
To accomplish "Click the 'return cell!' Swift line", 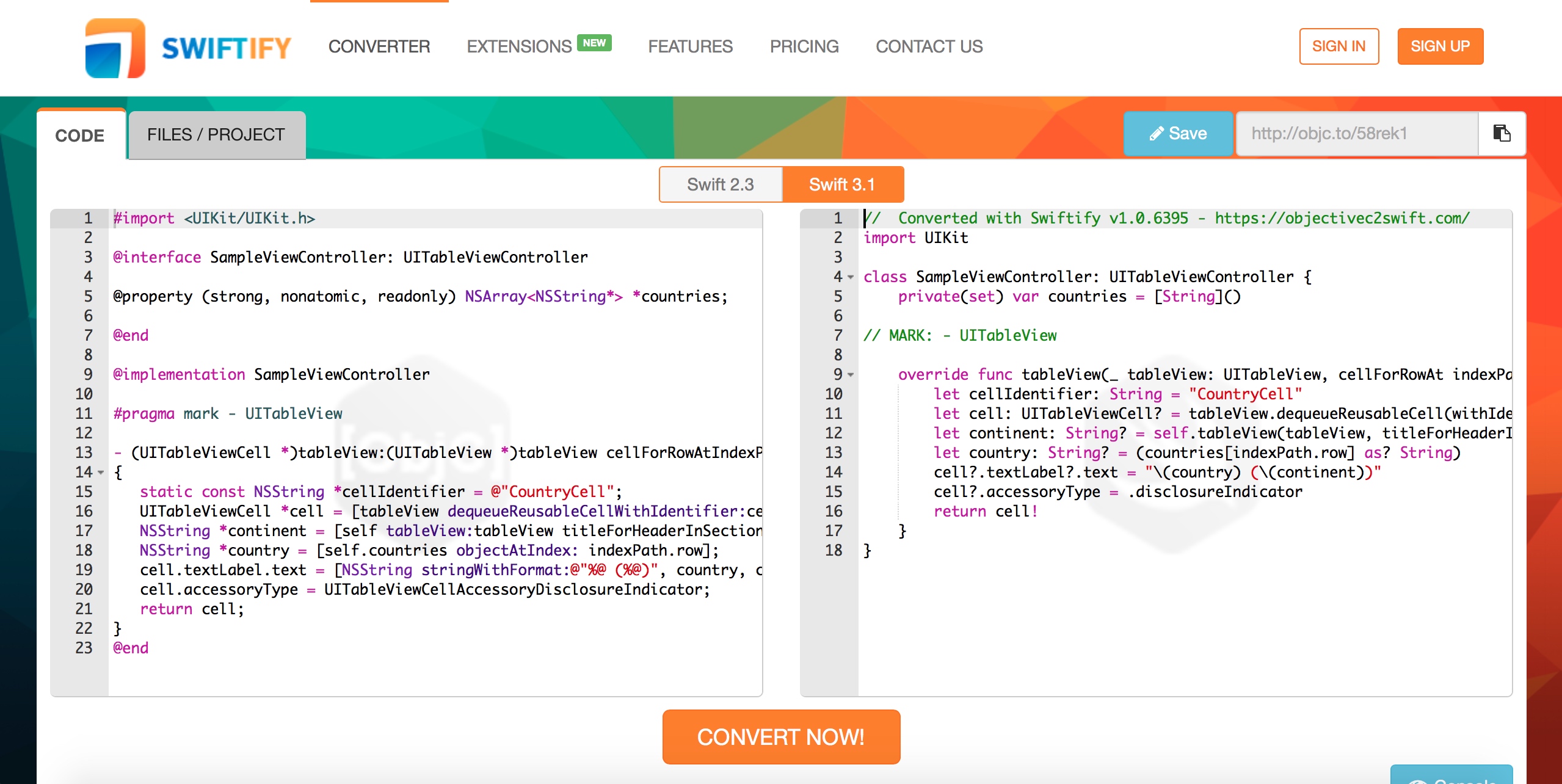I will click(986, 511).
